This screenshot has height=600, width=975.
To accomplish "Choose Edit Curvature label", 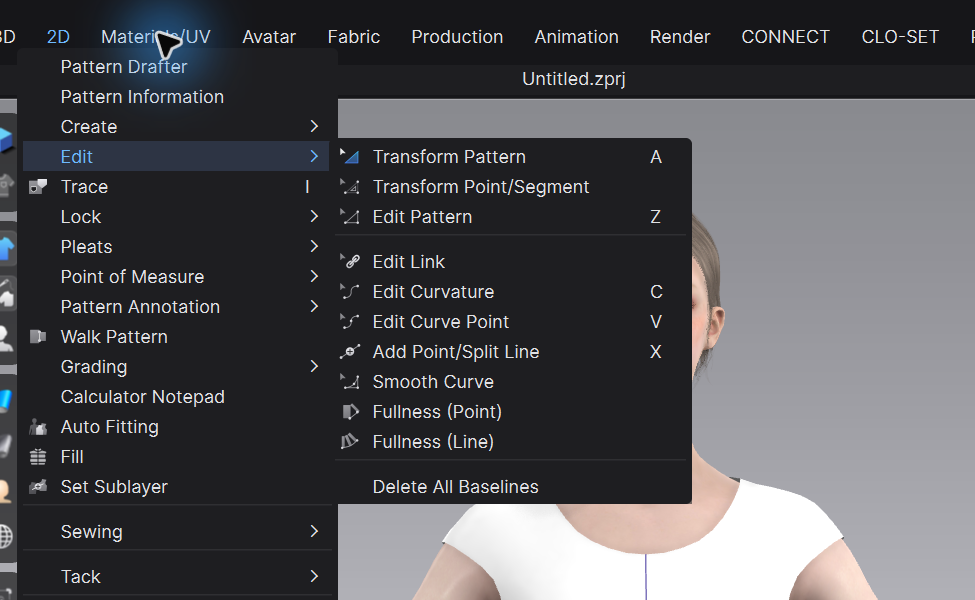I will click(433, 292).
